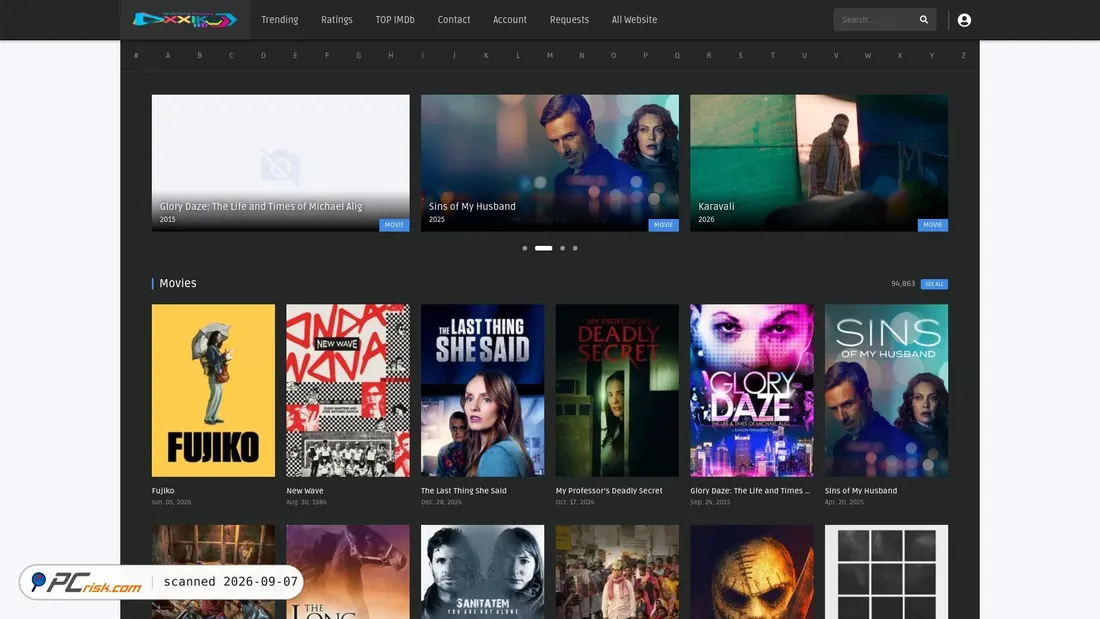Open the Fujiko movie poster
Screen dimensions: 1100x619
point(213,390)
